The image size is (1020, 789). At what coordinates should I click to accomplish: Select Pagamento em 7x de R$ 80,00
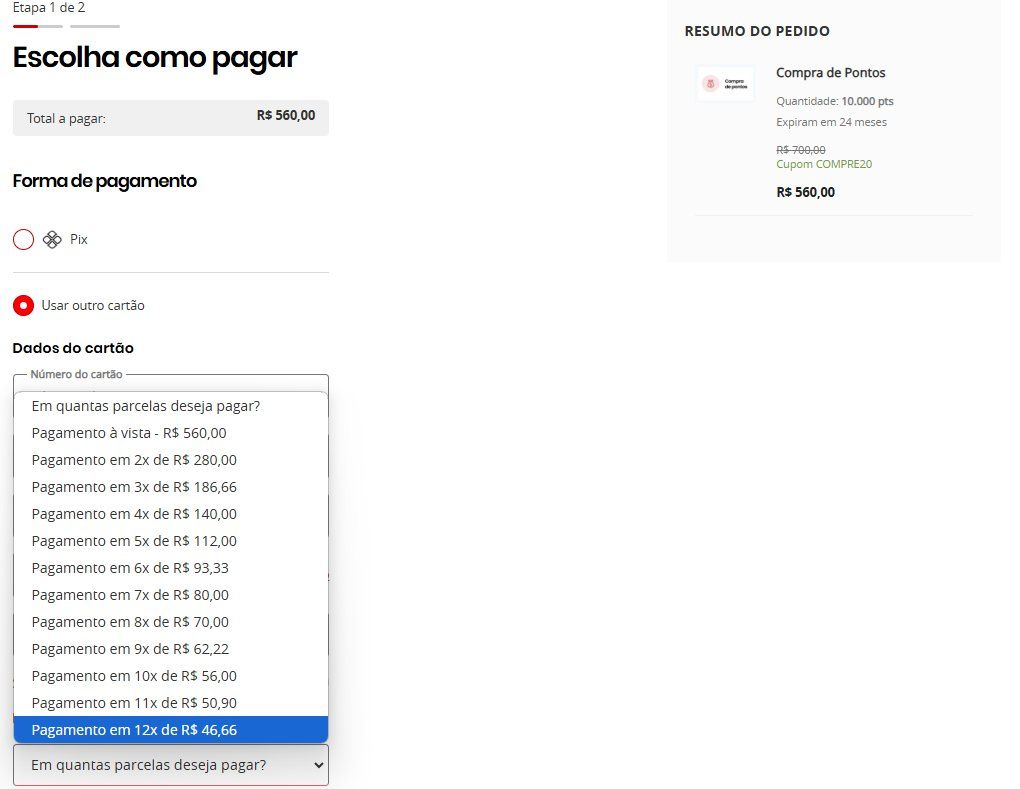[x=171, y=595]
